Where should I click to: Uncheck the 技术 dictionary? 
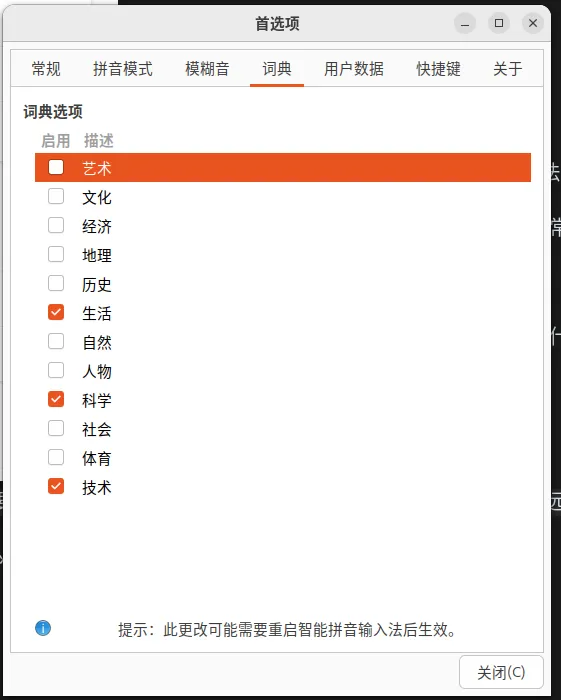(56, 487)
